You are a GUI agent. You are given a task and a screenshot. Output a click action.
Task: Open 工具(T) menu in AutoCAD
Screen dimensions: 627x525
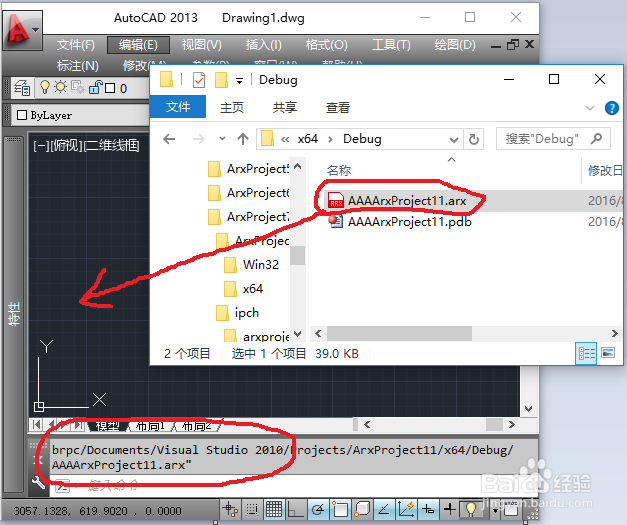coord(391,45)
